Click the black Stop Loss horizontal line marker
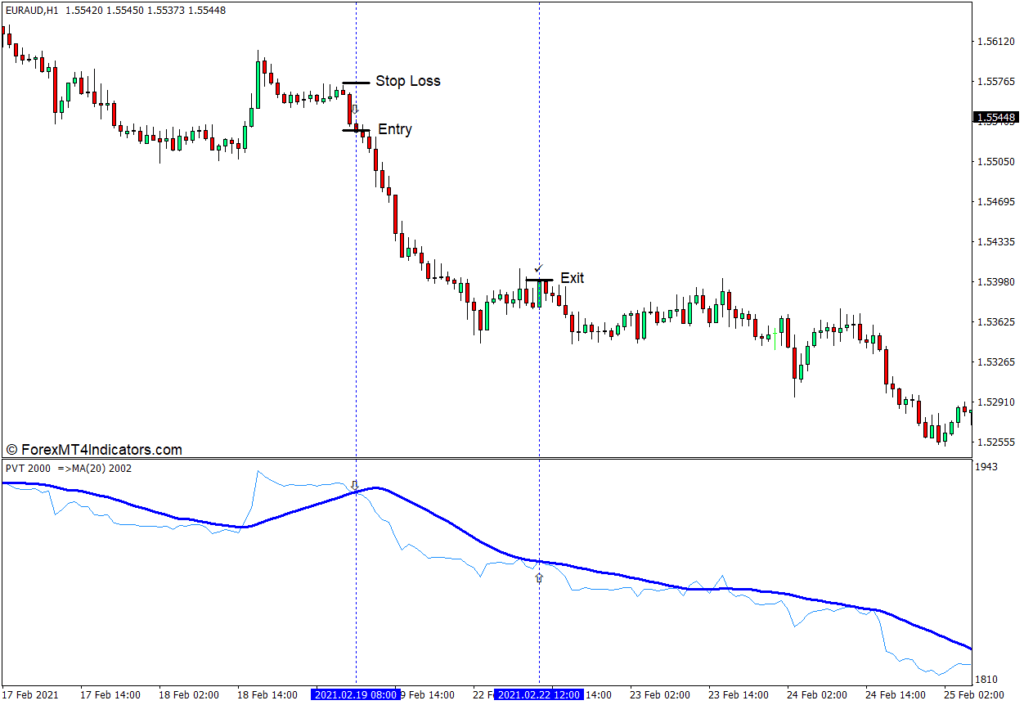This screenshot has width=1024, height=705. coord(355,83)
